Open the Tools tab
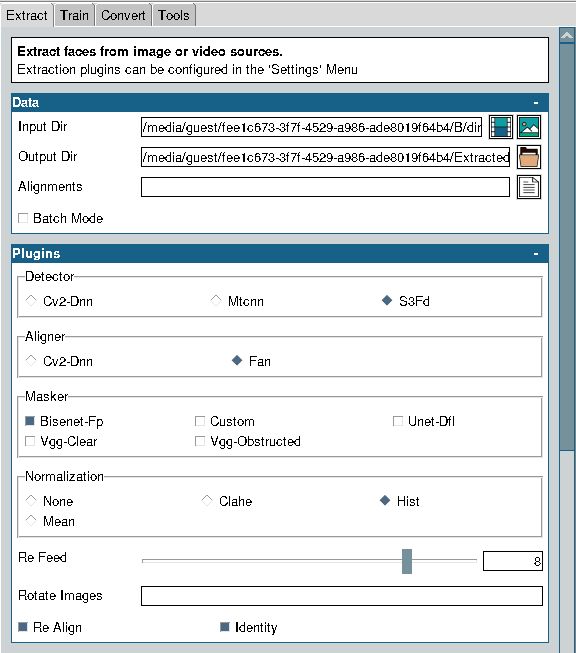Viewport: 576px width, 653px height. pos(174,15)
